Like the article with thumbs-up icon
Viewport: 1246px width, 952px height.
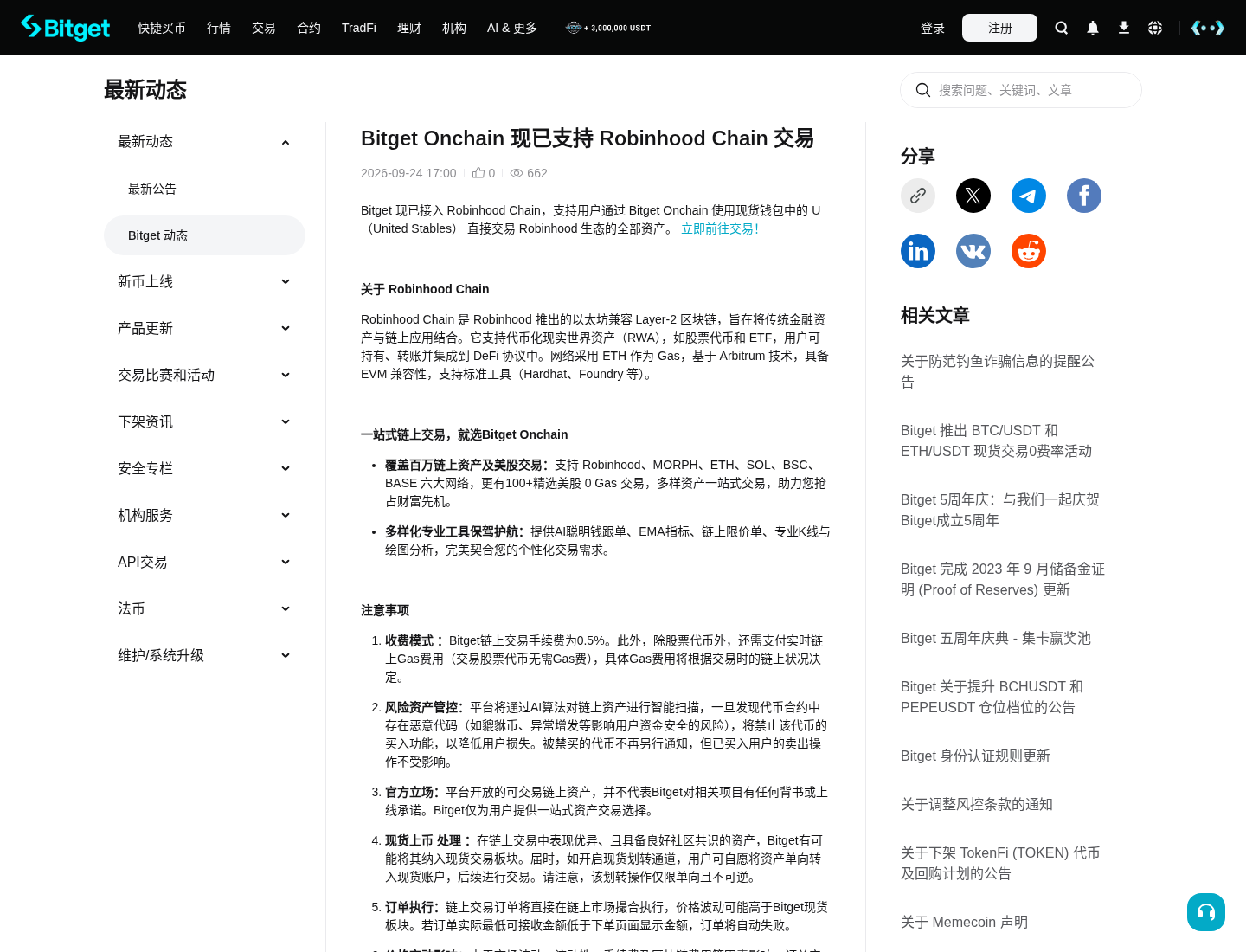pyautogui.click(x=478, y=173)
